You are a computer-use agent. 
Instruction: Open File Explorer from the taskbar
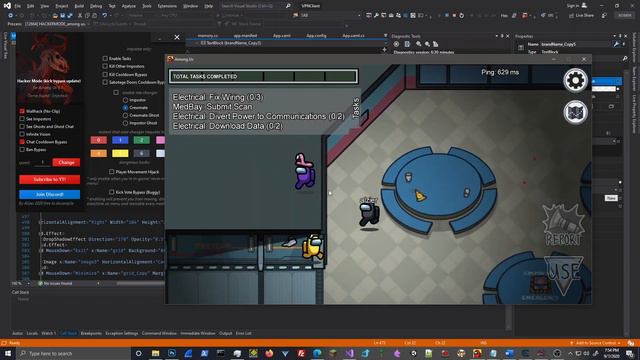(156, 353)
